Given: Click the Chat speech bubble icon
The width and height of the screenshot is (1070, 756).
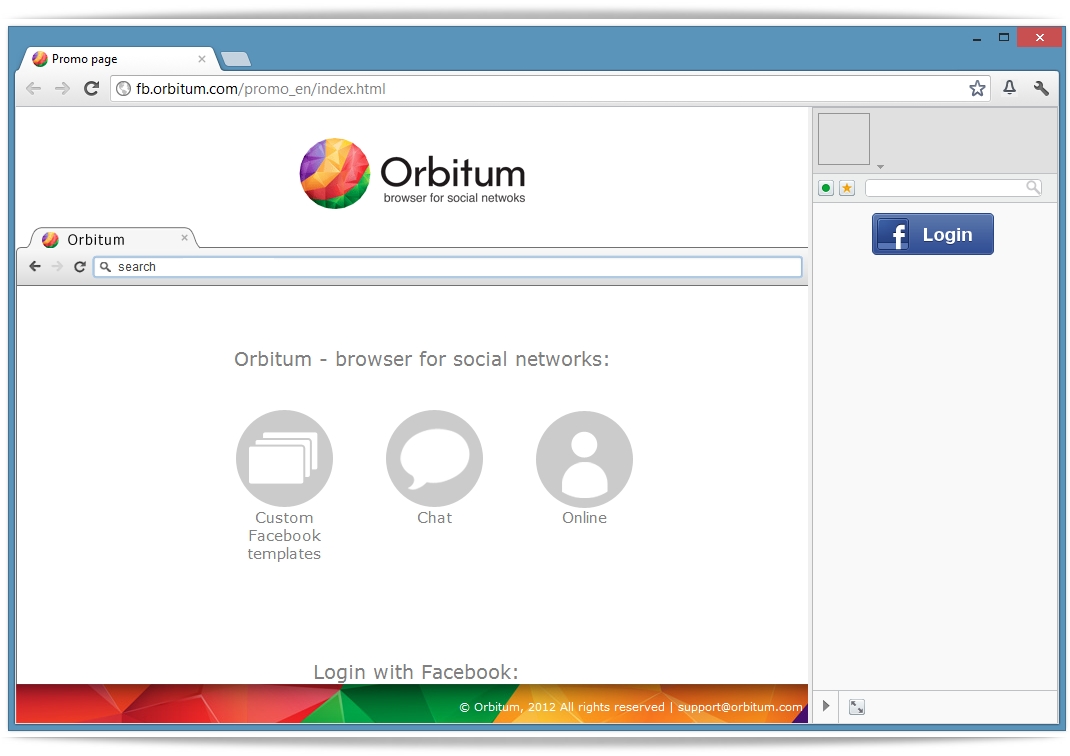Looking at the screenshot, I should tap(434, 458).
